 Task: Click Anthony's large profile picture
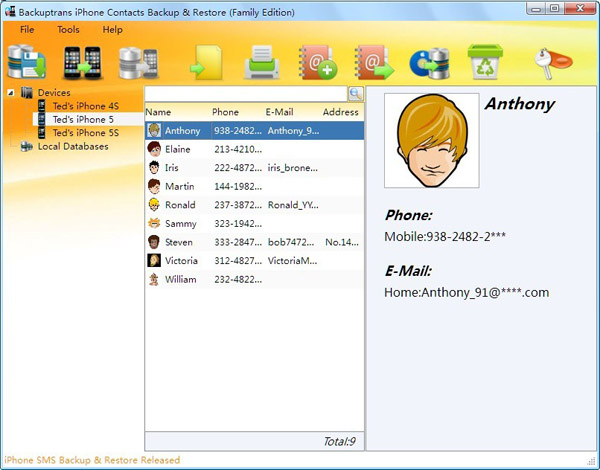pos(432,140)
